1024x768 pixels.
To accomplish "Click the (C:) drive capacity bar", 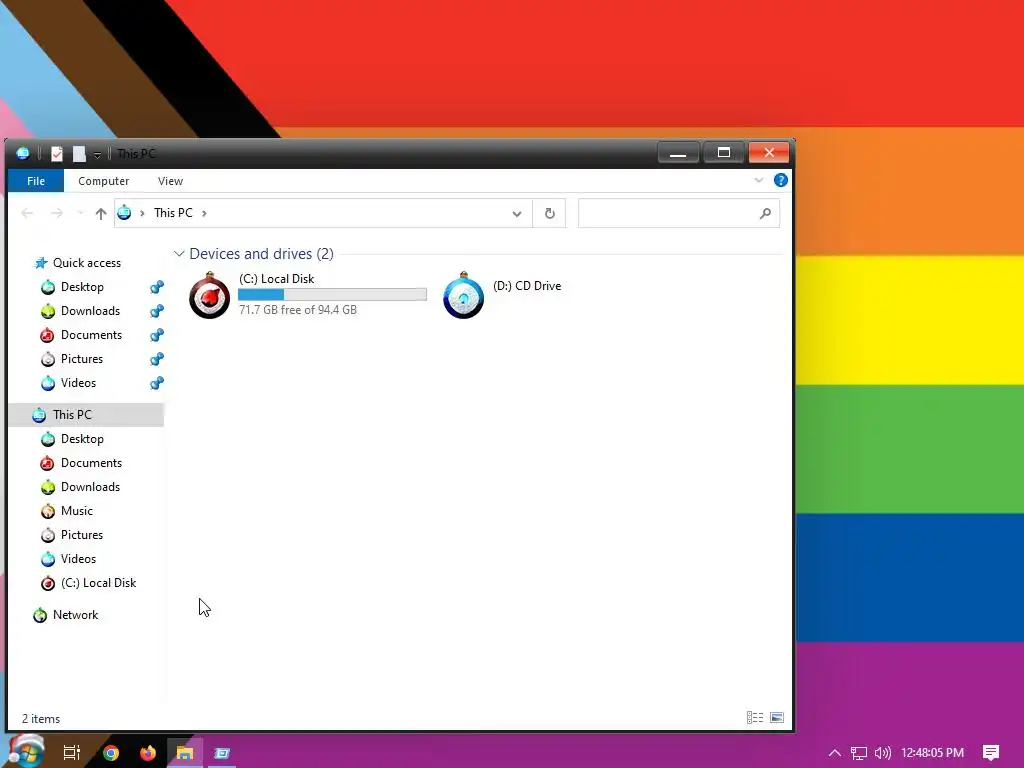I will click(332, 295).
